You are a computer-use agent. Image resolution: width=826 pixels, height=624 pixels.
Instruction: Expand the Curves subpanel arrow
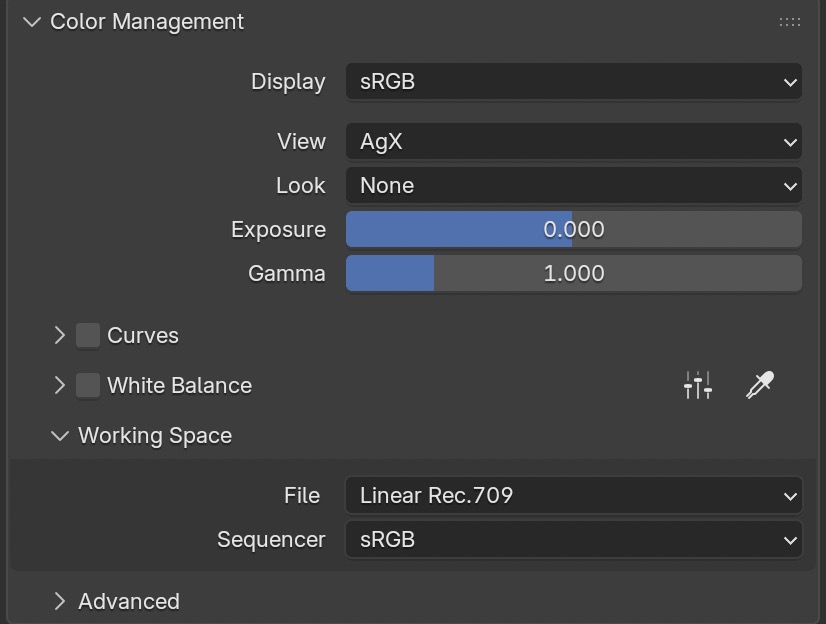coord(60,335)
